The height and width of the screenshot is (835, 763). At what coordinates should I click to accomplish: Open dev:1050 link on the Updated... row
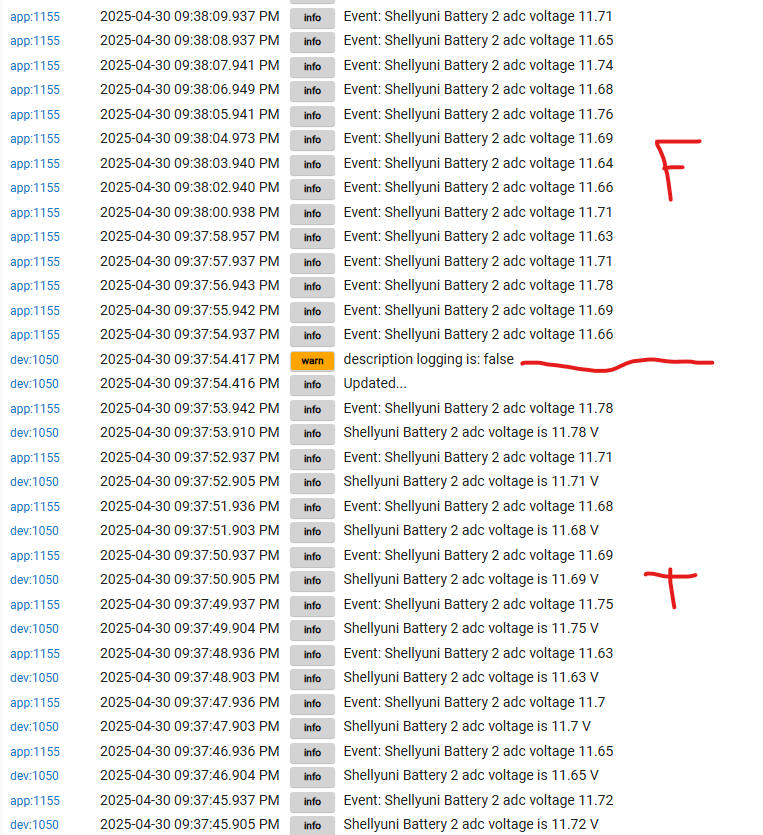point(35,384)
